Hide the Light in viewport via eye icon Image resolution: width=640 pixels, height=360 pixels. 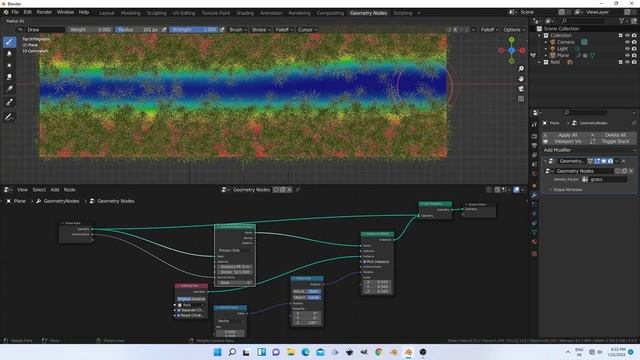[x=628, y=49]
